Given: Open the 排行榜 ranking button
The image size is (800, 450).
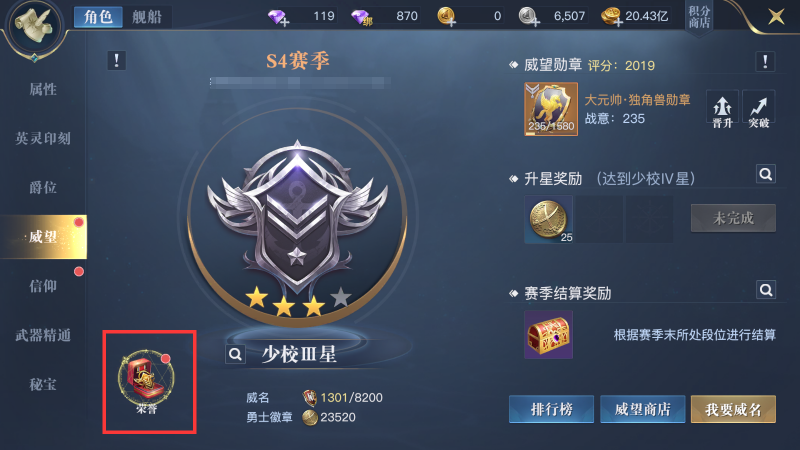Looking at the screenshot, I should pyautogui.click(x=552, y=409).
